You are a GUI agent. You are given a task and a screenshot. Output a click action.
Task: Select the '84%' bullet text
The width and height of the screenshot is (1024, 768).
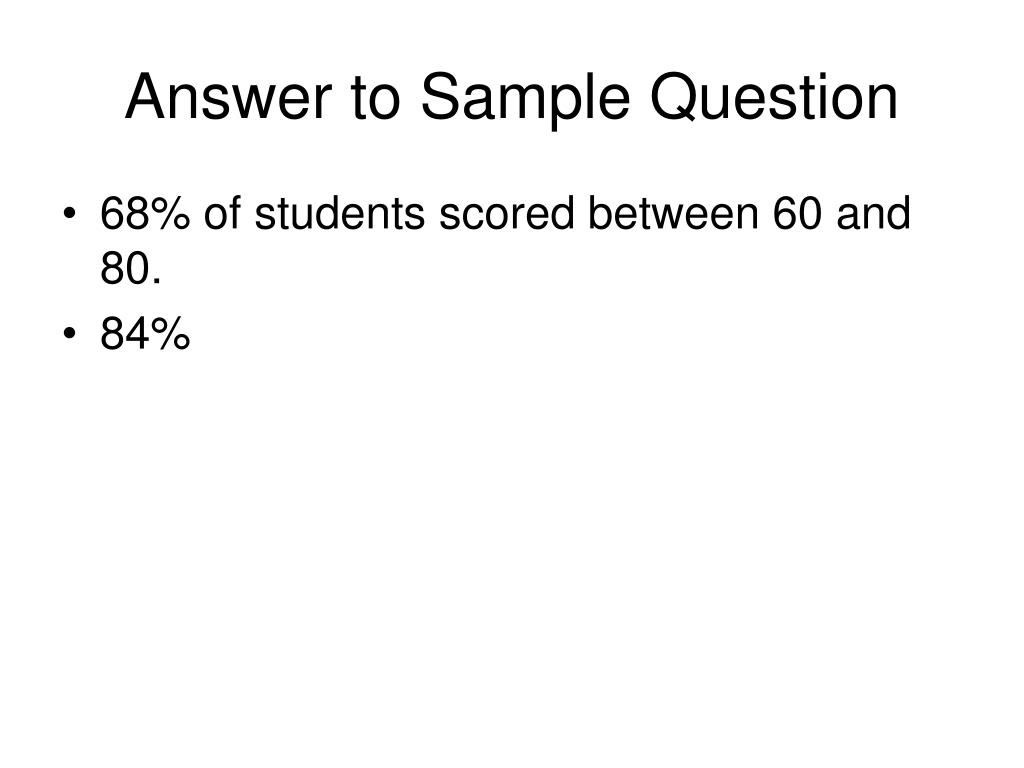tap(145, 333)
